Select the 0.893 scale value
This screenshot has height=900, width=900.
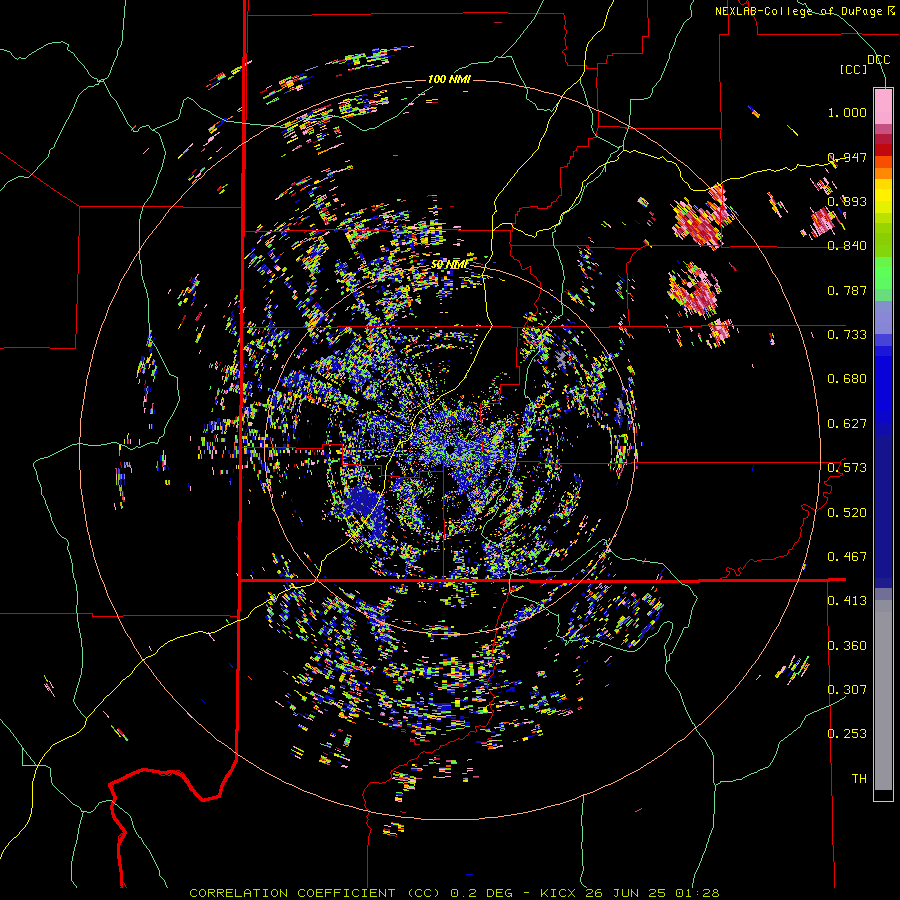(x=847, y=201)
